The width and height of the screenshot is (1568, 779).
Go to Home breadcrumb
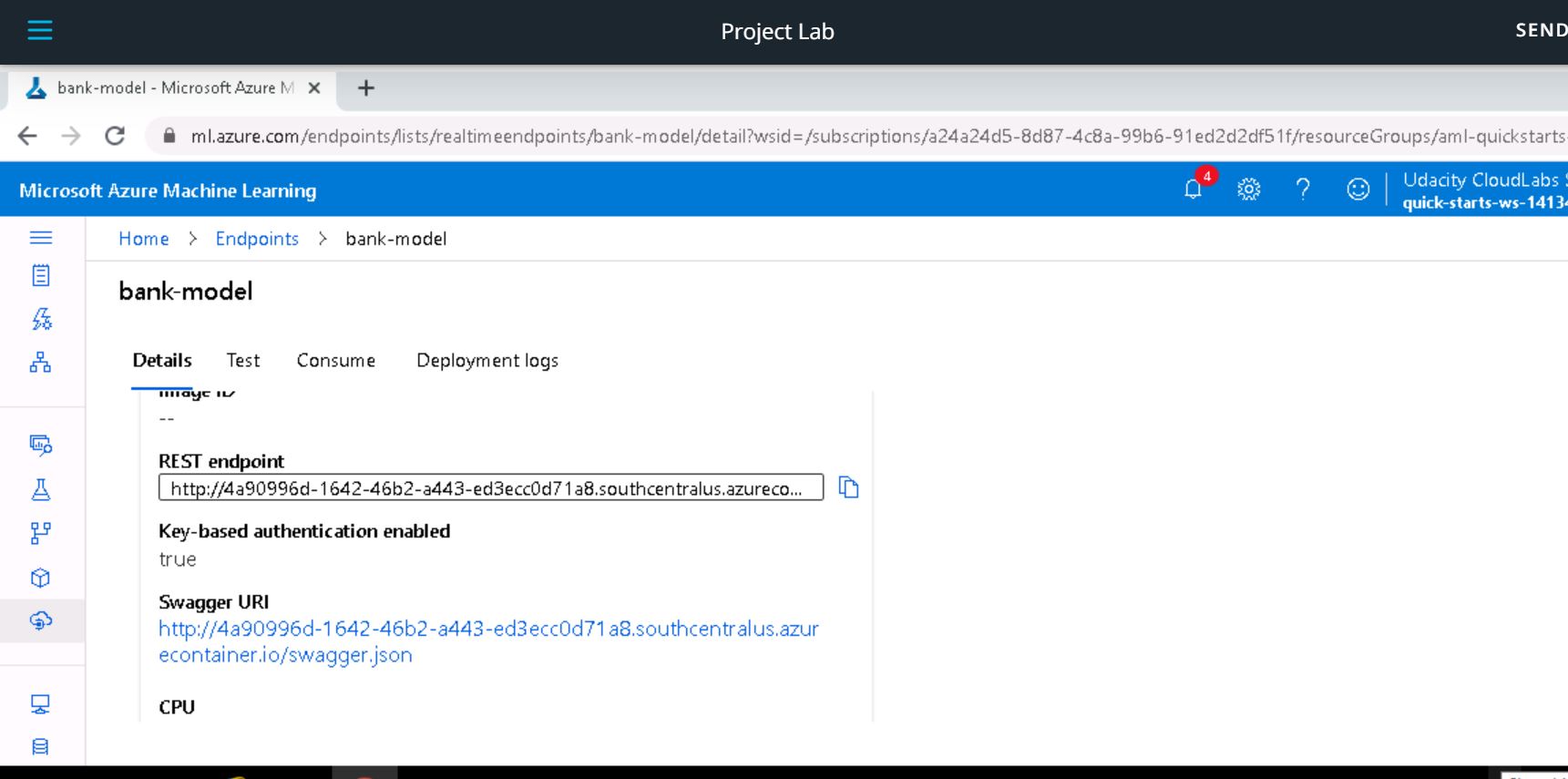click(x=144, y=239)
